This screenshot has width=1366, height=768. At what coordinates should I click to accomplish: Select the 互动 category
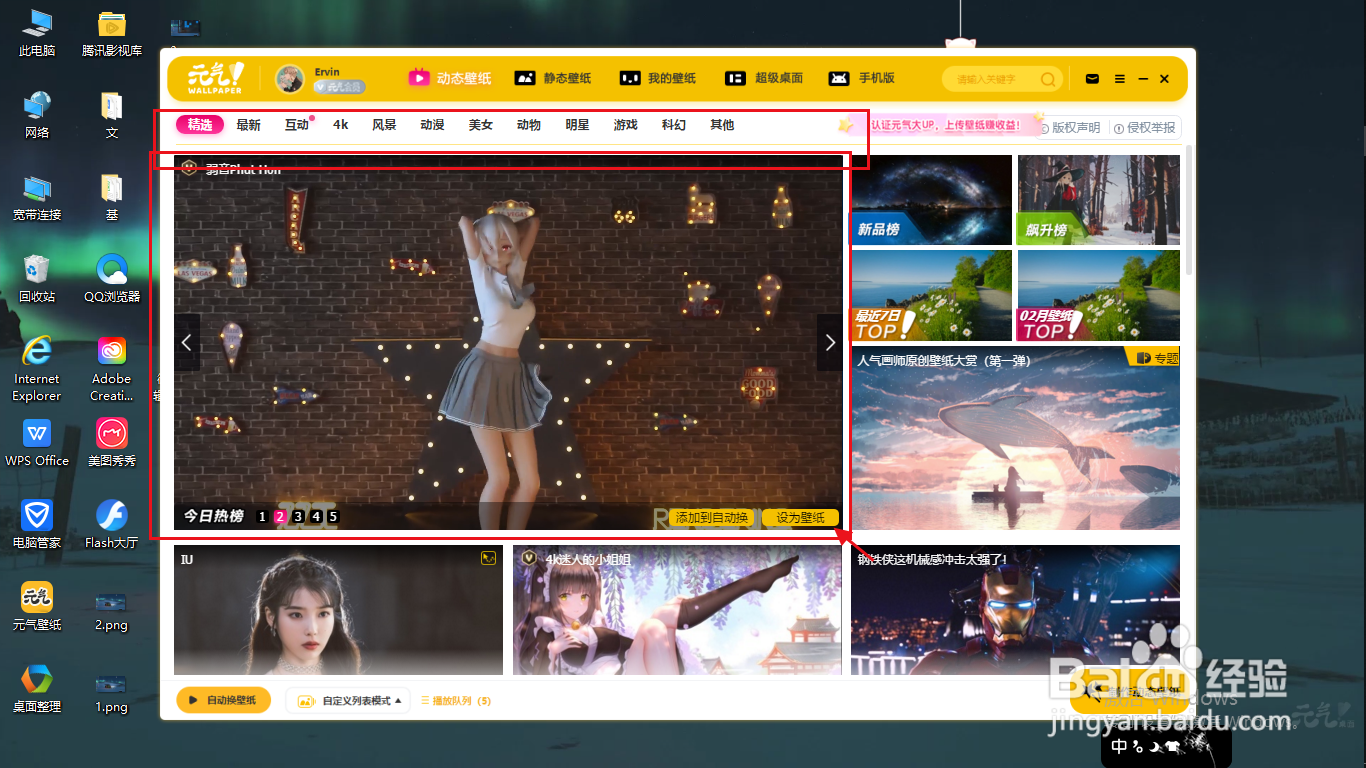point(297,125)
